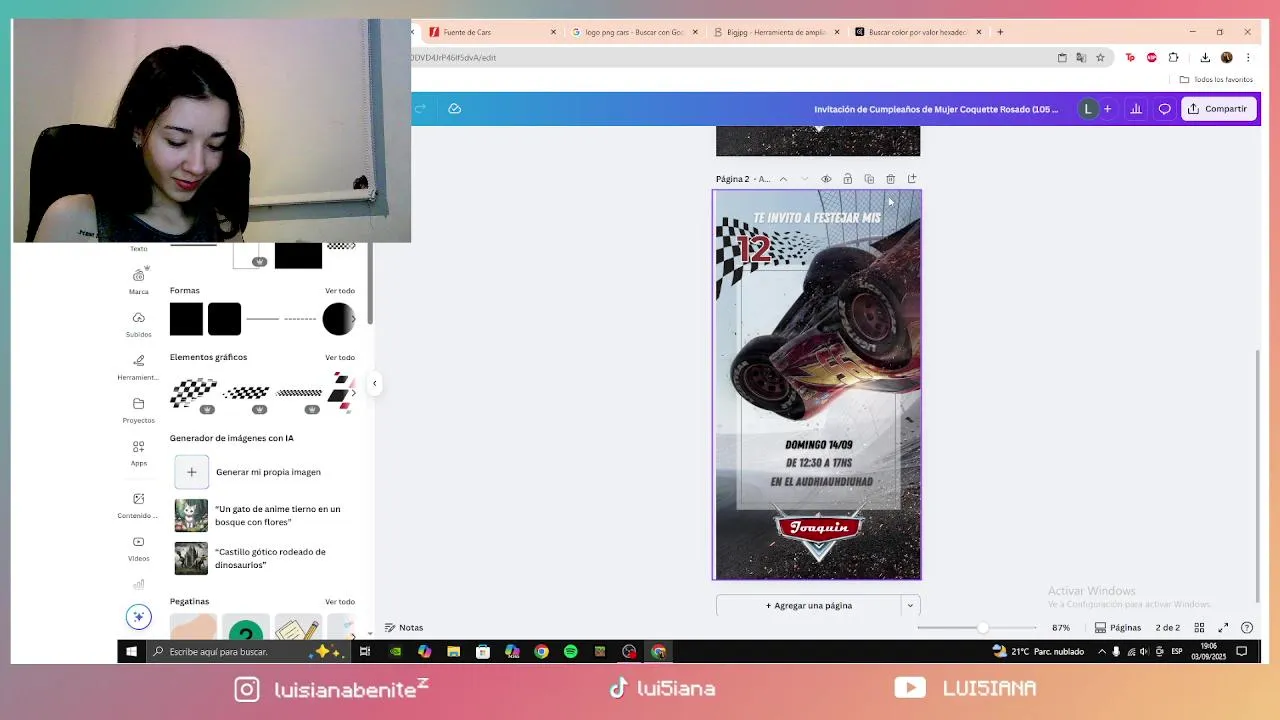The image size is (1280, 720).
Task: Click the taskbar search box
Action: point(246,652)
